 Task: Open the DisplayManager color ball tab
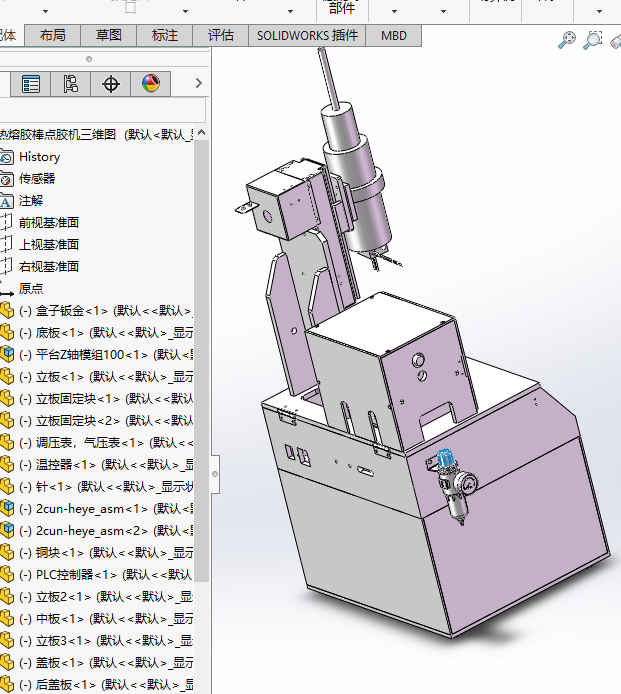[x=150, y=84]
